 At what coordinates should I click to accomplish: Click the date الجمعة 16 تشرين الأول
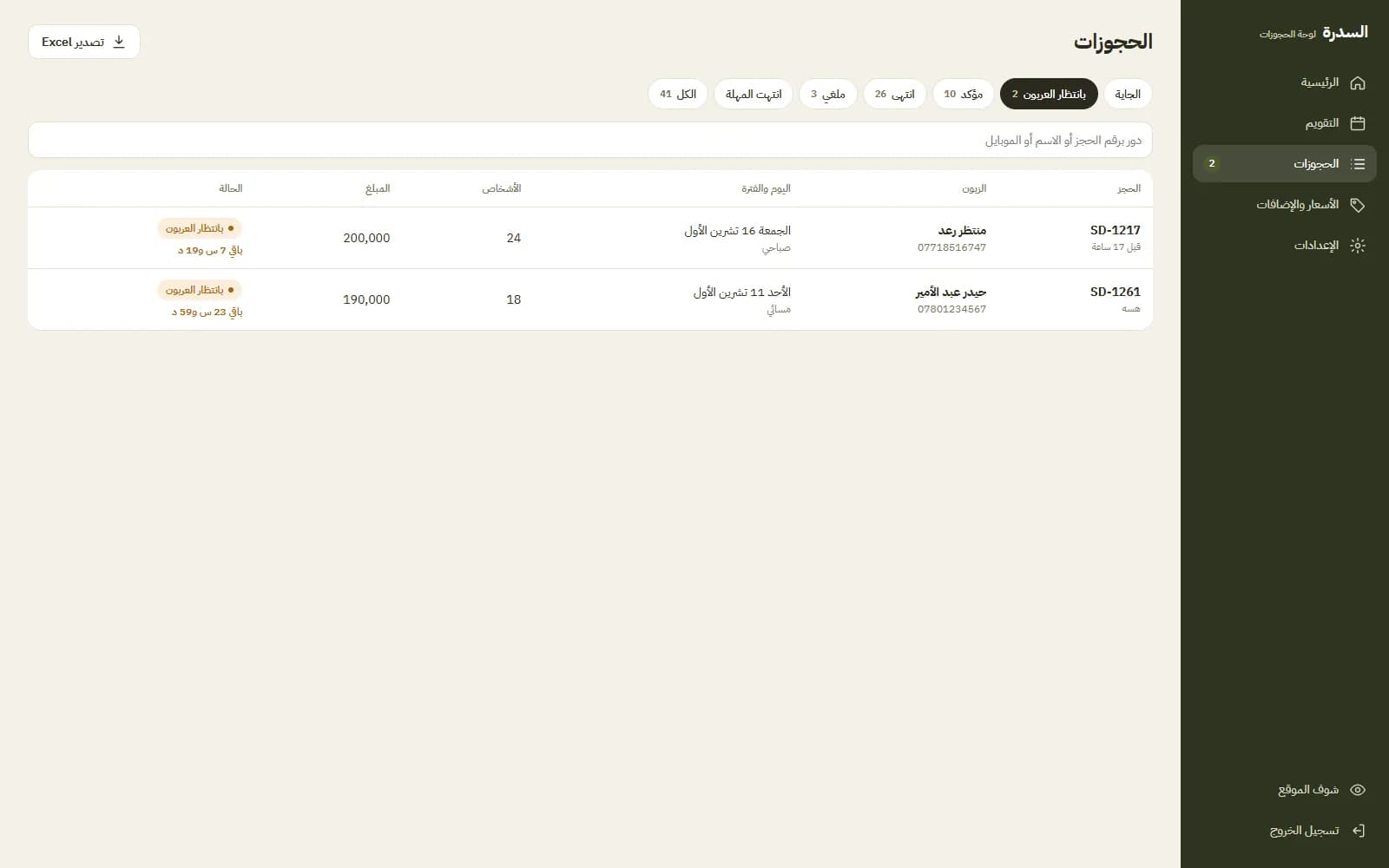point(737,230)
